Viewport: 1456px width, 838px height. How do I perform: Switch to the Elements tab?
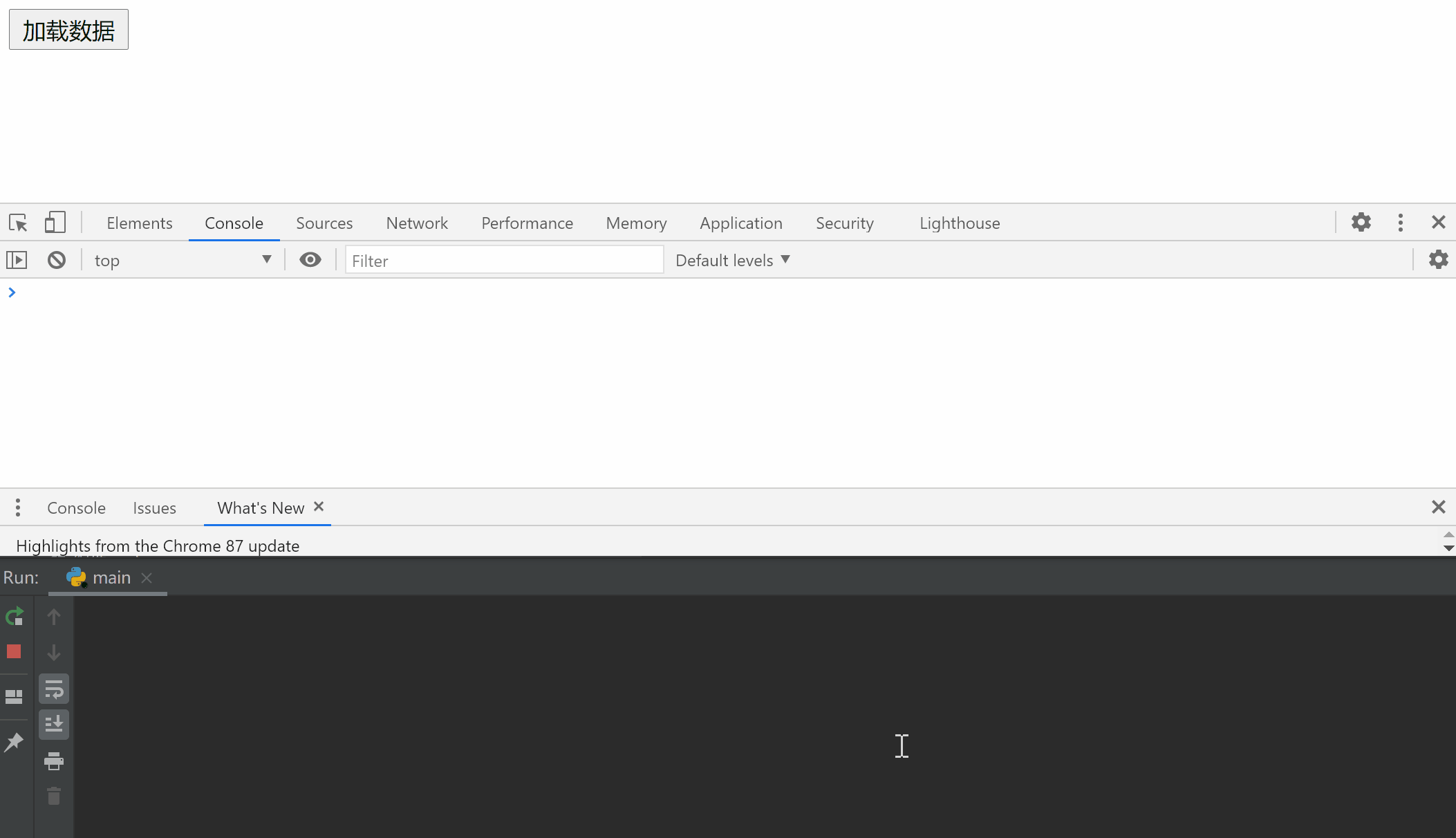coord(139,222)
